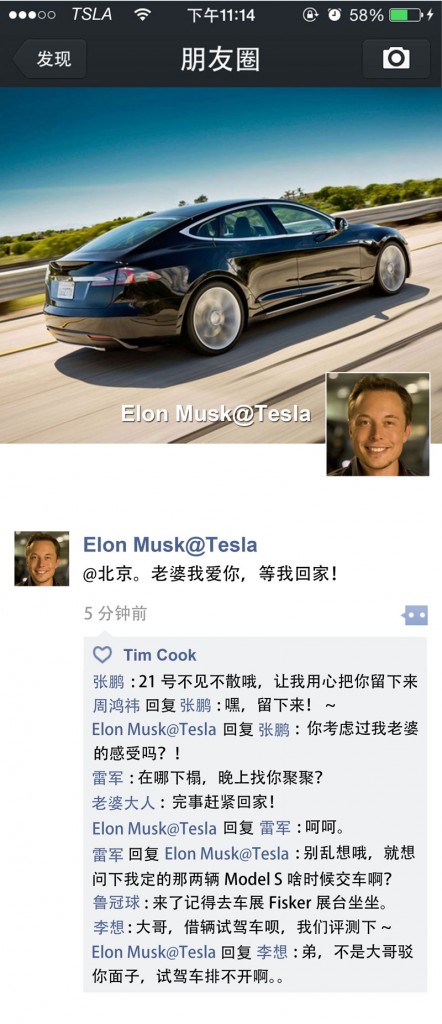
Task: Tap the alarm clock status icon
Action: pos(334,15)
